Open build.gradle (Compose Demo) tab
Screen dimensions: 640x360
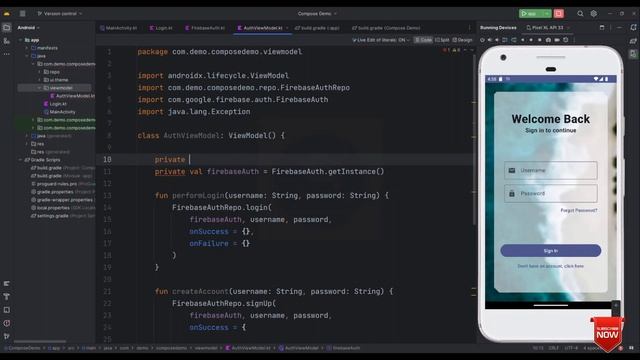point(386,28)
